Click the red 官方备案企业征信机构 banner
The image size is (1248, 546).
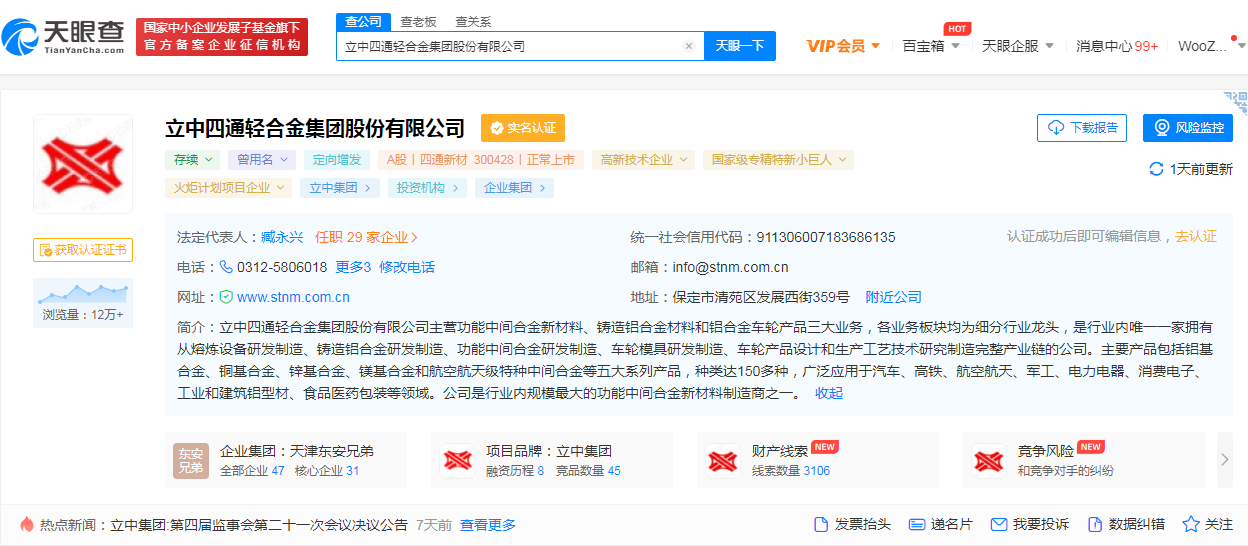(x=222, y=37)
